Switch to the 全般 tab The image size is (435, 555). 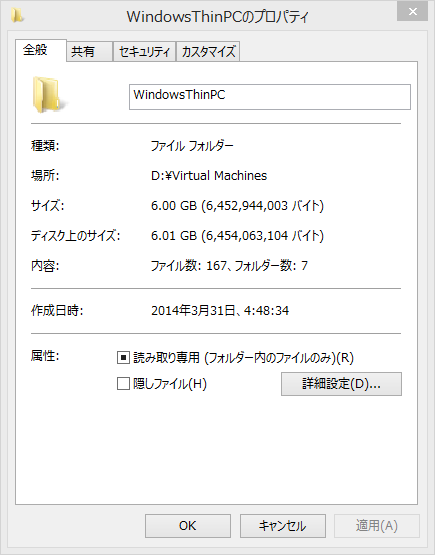point(41,50)
